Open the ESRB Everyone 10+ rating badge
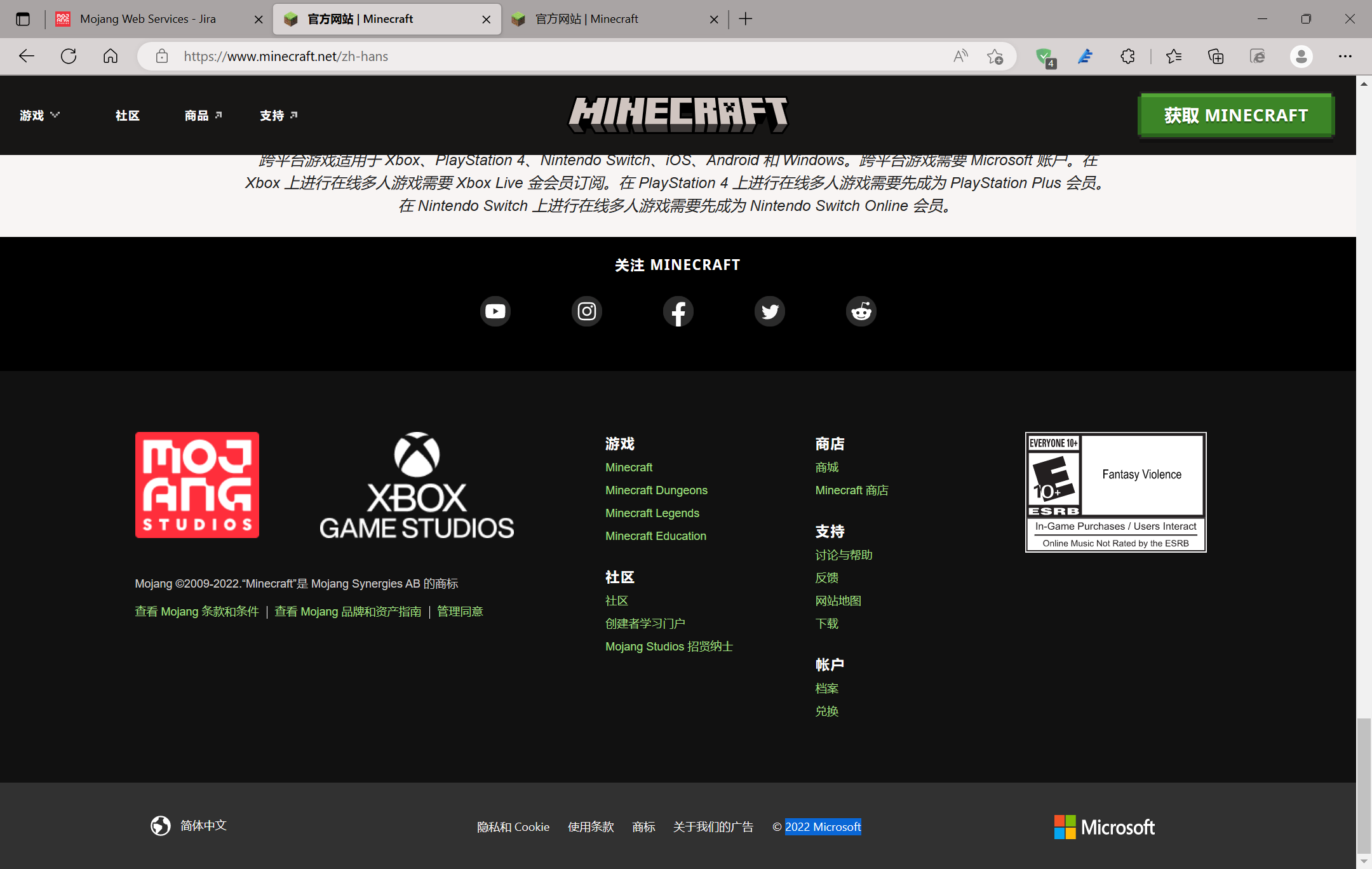The width and height of the screenshot is (1372, 869). [1115, 492]
